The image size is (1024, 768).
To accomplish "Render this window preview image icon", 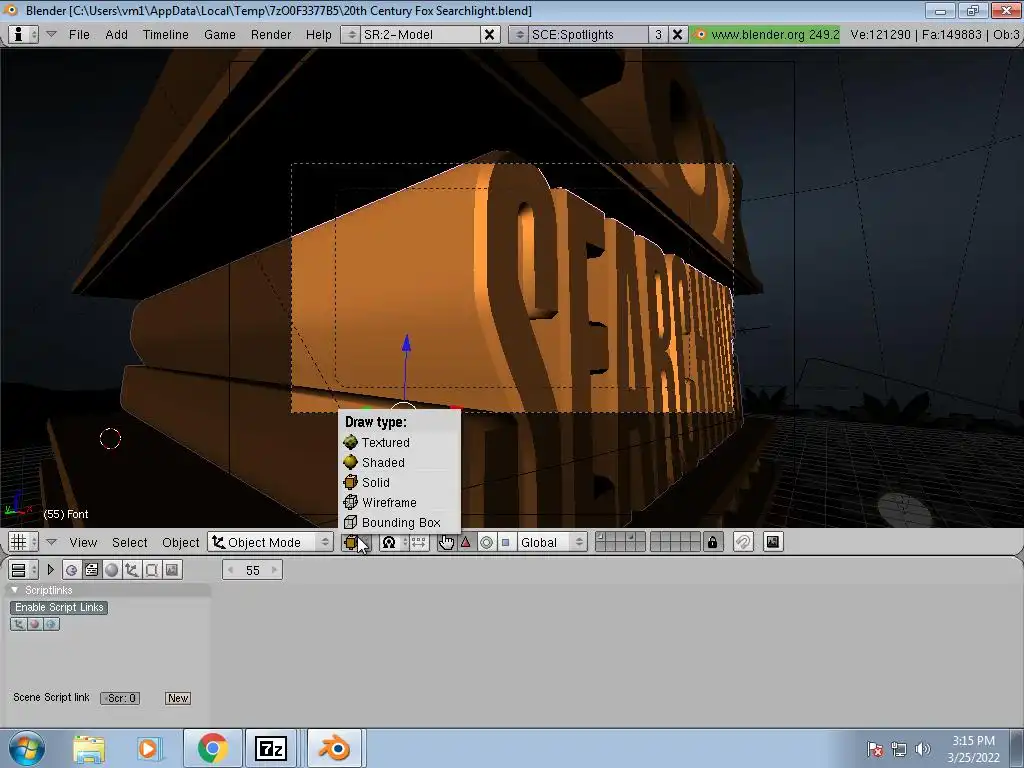I will [x=773, y=542].
